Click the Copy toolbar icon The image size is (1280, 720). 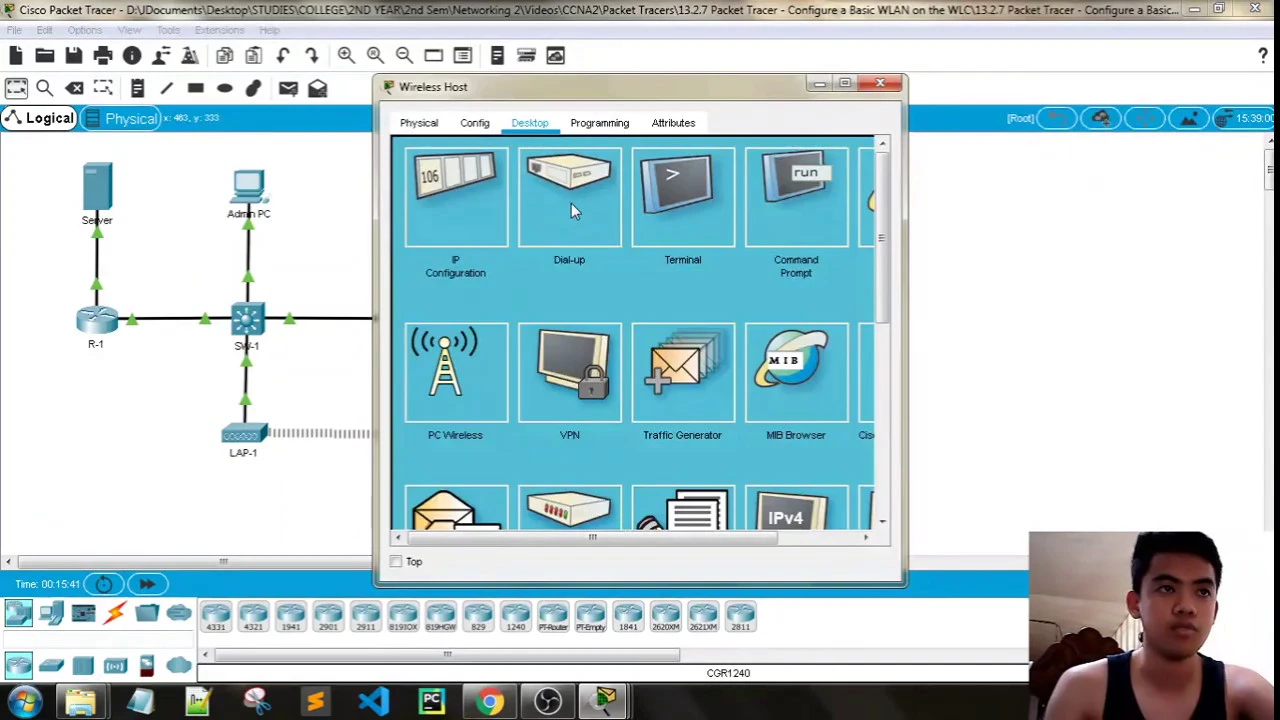click(225, 56)
